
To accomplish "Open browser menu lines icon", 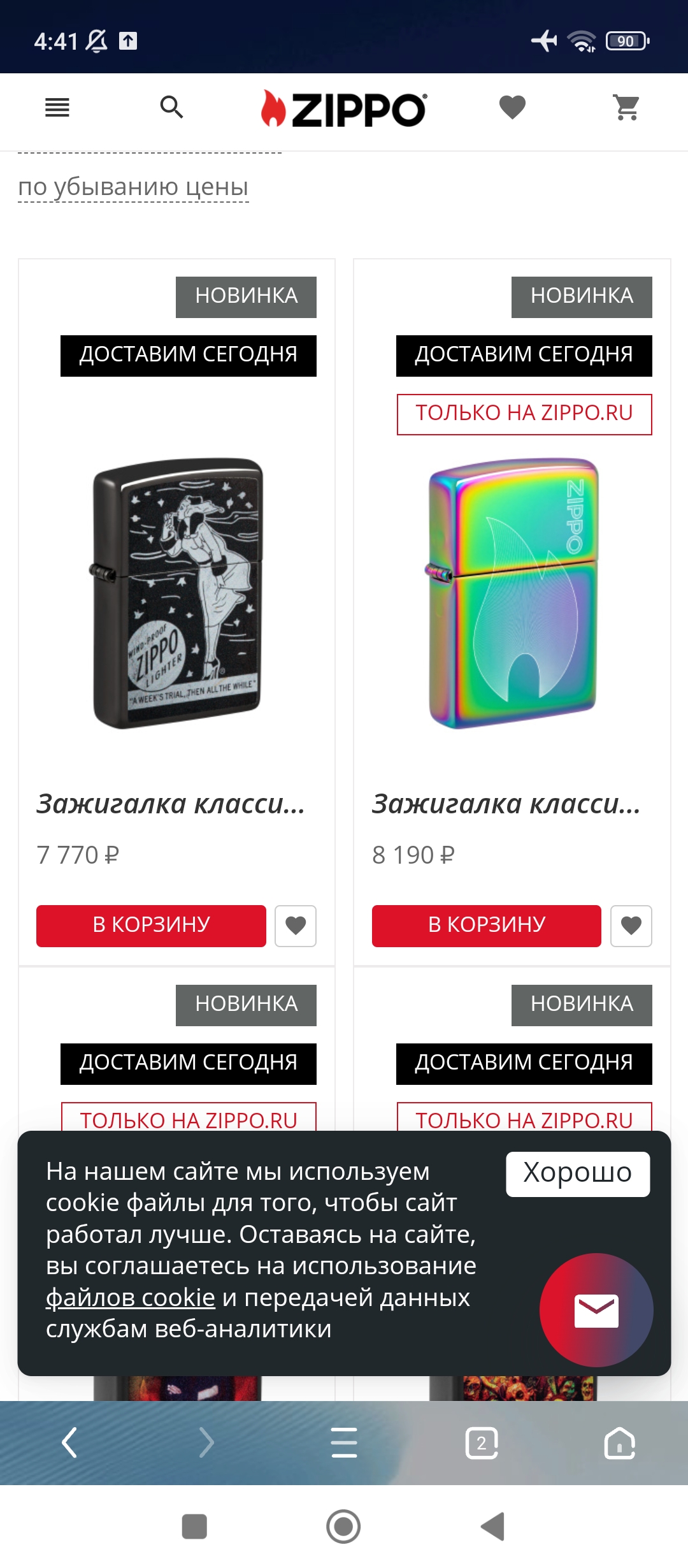I will pyautogui.click(x=344, y=1443).
